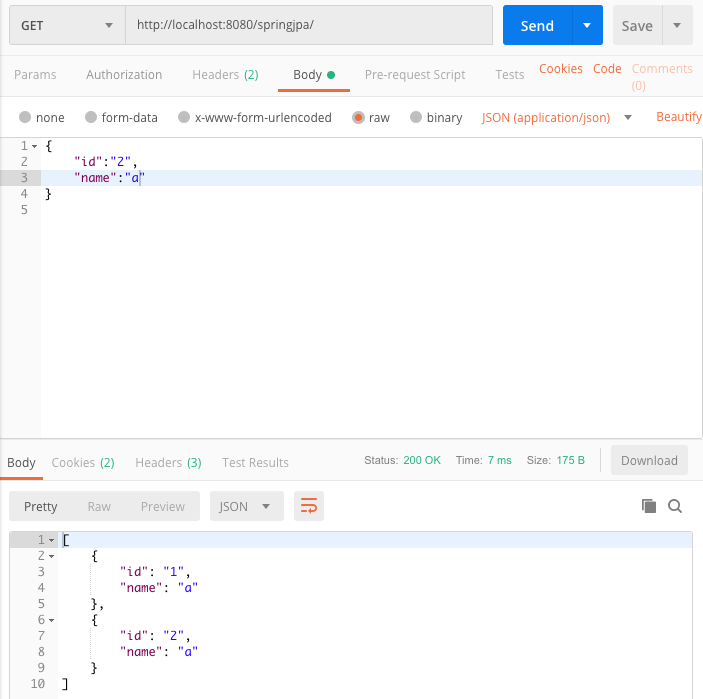Switch to the Authorization tab

[124, 74]
